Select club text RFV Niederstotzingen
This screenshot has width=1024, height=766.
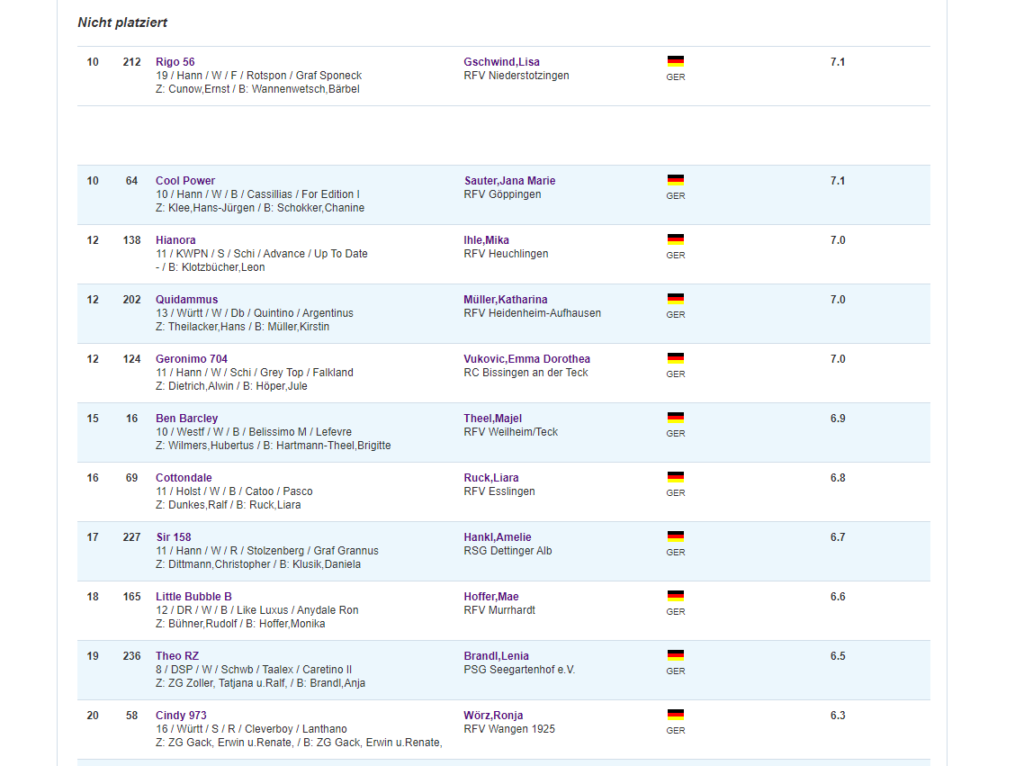coord(517,76)
